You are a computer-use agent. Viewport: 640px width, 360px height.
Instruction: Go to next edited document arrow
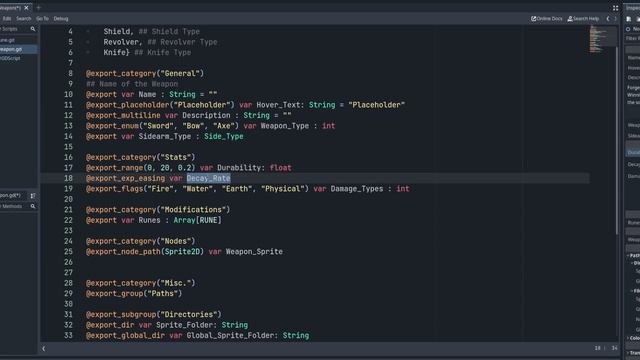click(x=616, y=19)
